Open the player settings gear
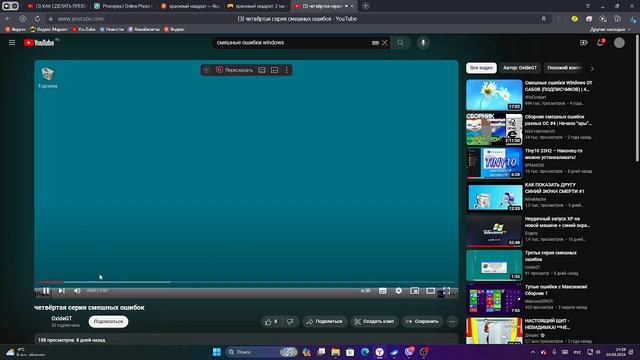The image size is (640, 360). pos(398,291)
